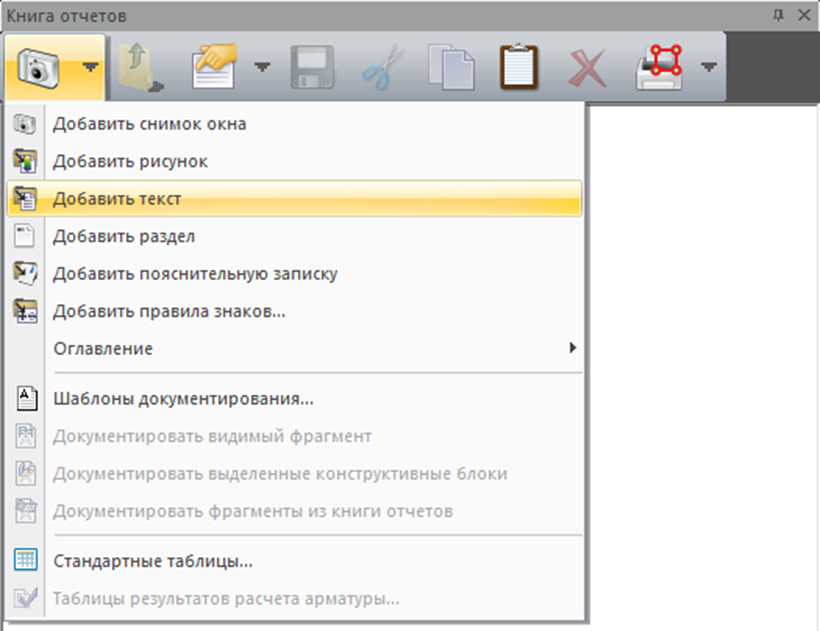Click the hand pointing at document icon
This screenshot has width=820, height=631.
pyautogui.click(x=214, y=67)
